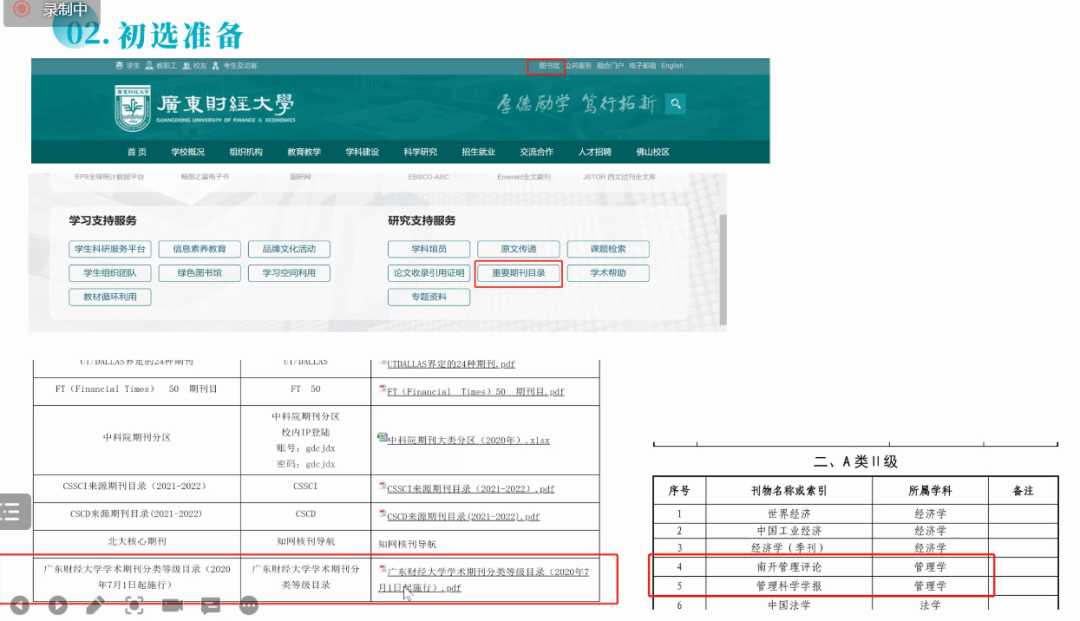
Task: Open 科学研究 navigation menu
Action: 420,151
